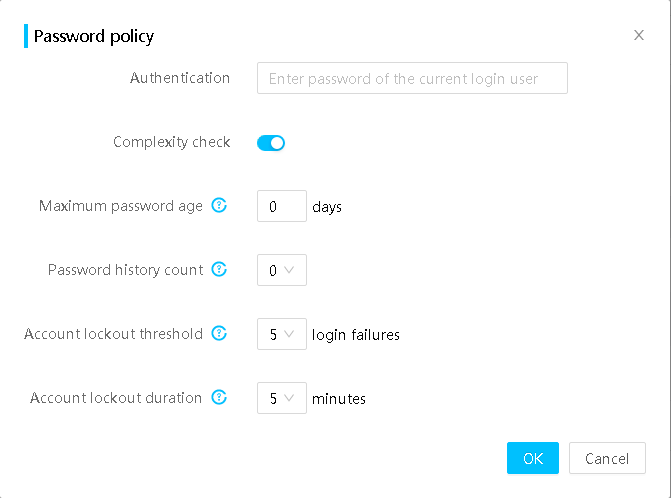Open the Password history count help tooltip icon
671x498 pixels.
coord(219,270)
